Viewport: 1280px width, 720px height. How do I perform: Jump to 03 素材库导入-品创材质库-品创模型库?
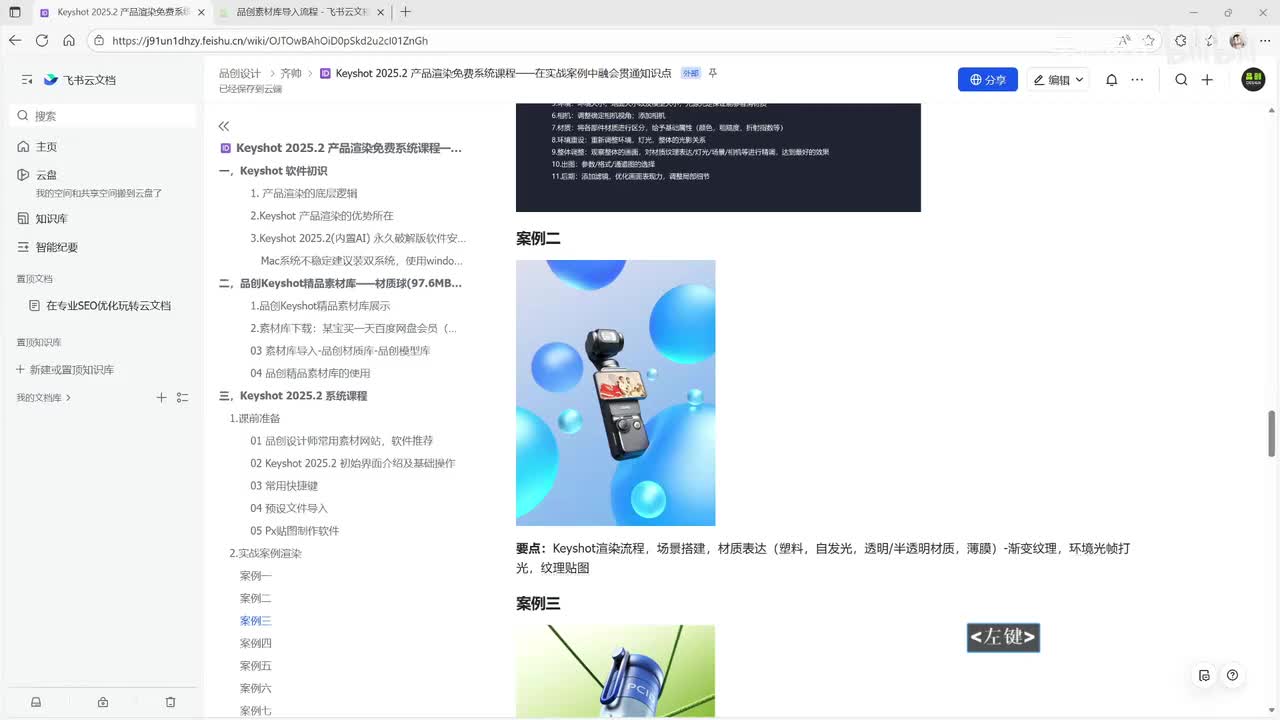click(340, 351)
